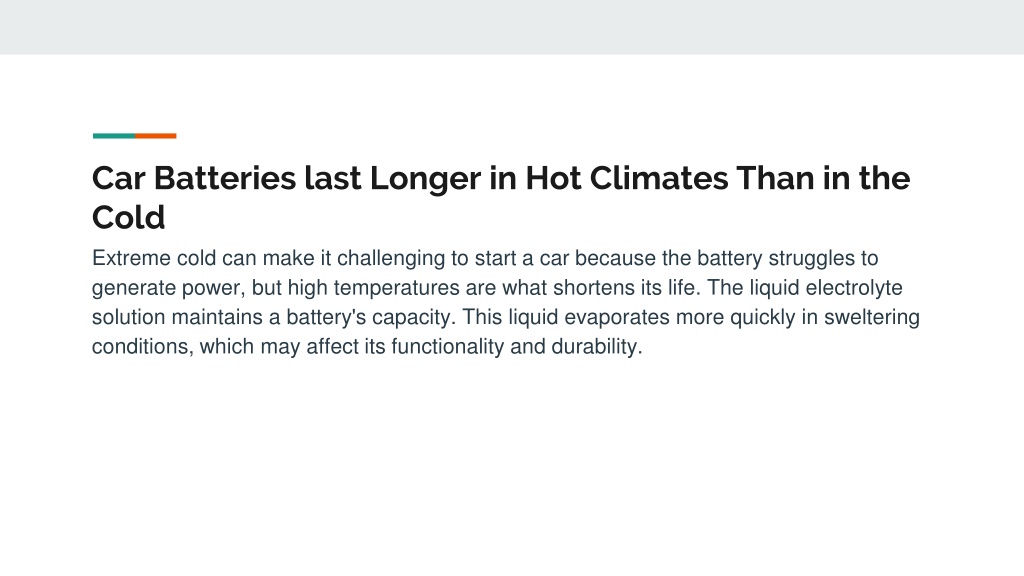Click the word 'Longer' in the heading
Viewport: 1024px width, 576px height.
pos(425,180)
